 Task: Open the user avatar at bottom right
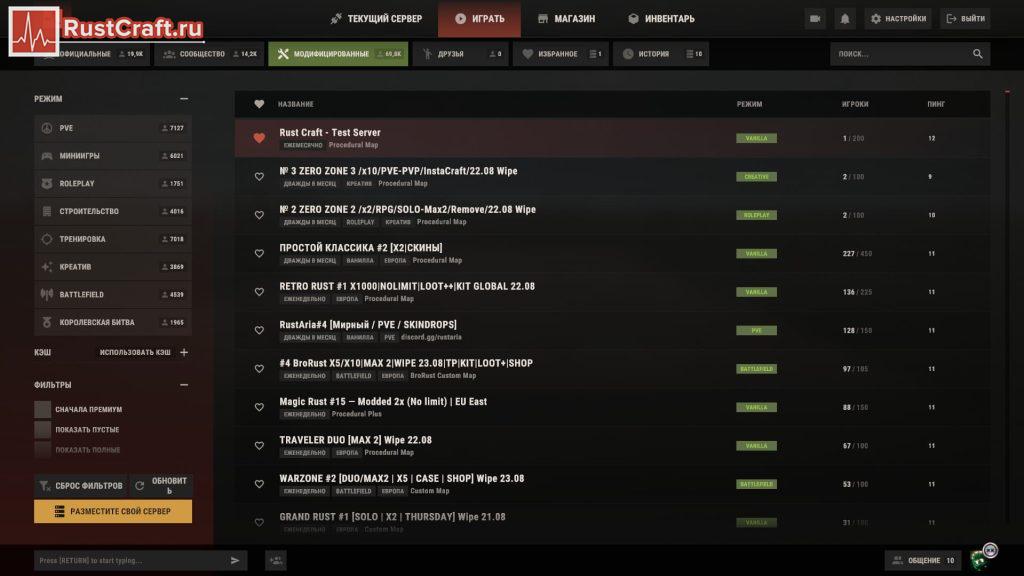click(x=983, y=557)
